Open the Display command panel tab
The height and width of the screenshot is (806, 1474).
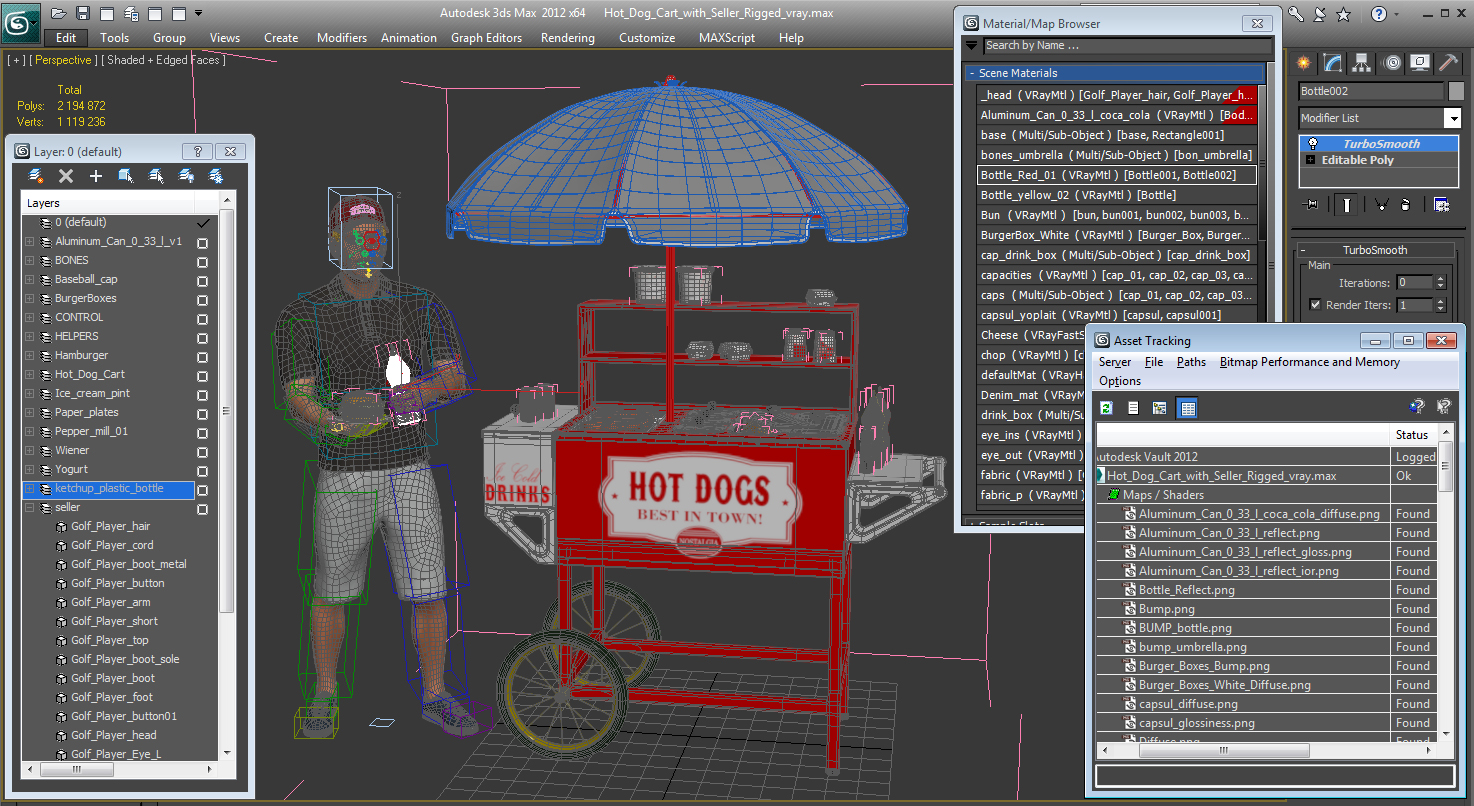coord(1420,63)
